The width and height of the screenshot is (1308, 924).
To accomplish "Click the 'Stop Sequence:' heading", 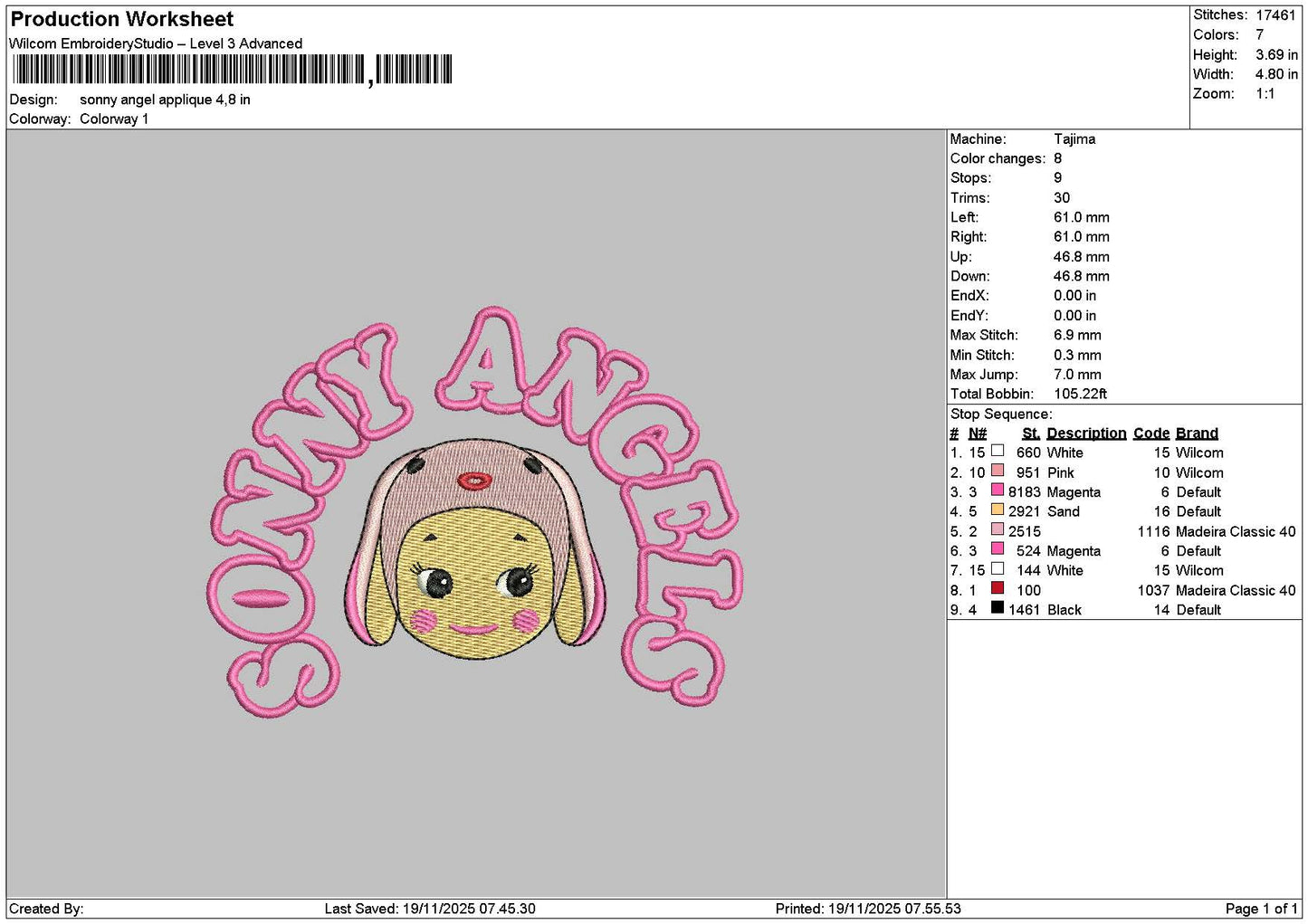I will pos(1001,414).
